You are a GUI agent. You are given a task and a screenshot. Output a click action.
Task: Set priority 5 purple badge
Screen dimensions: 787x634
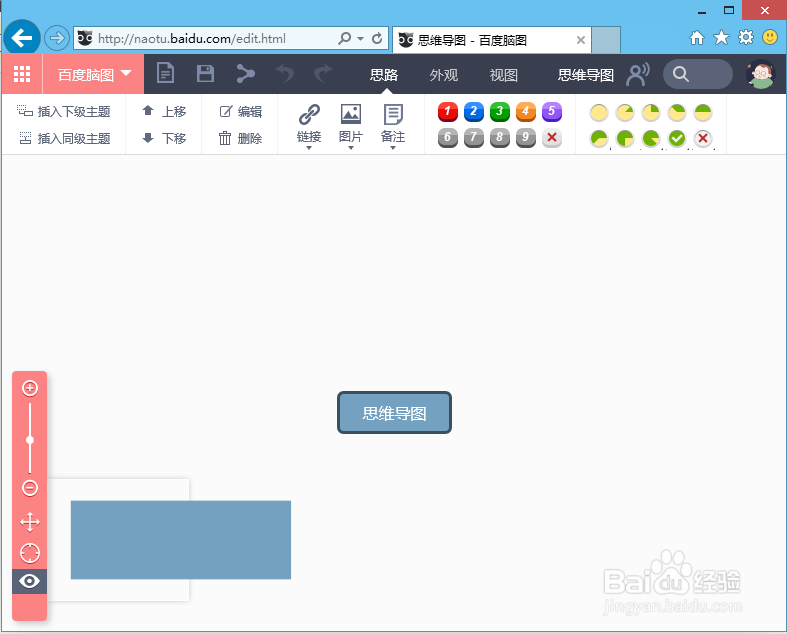tap(552, 111)
